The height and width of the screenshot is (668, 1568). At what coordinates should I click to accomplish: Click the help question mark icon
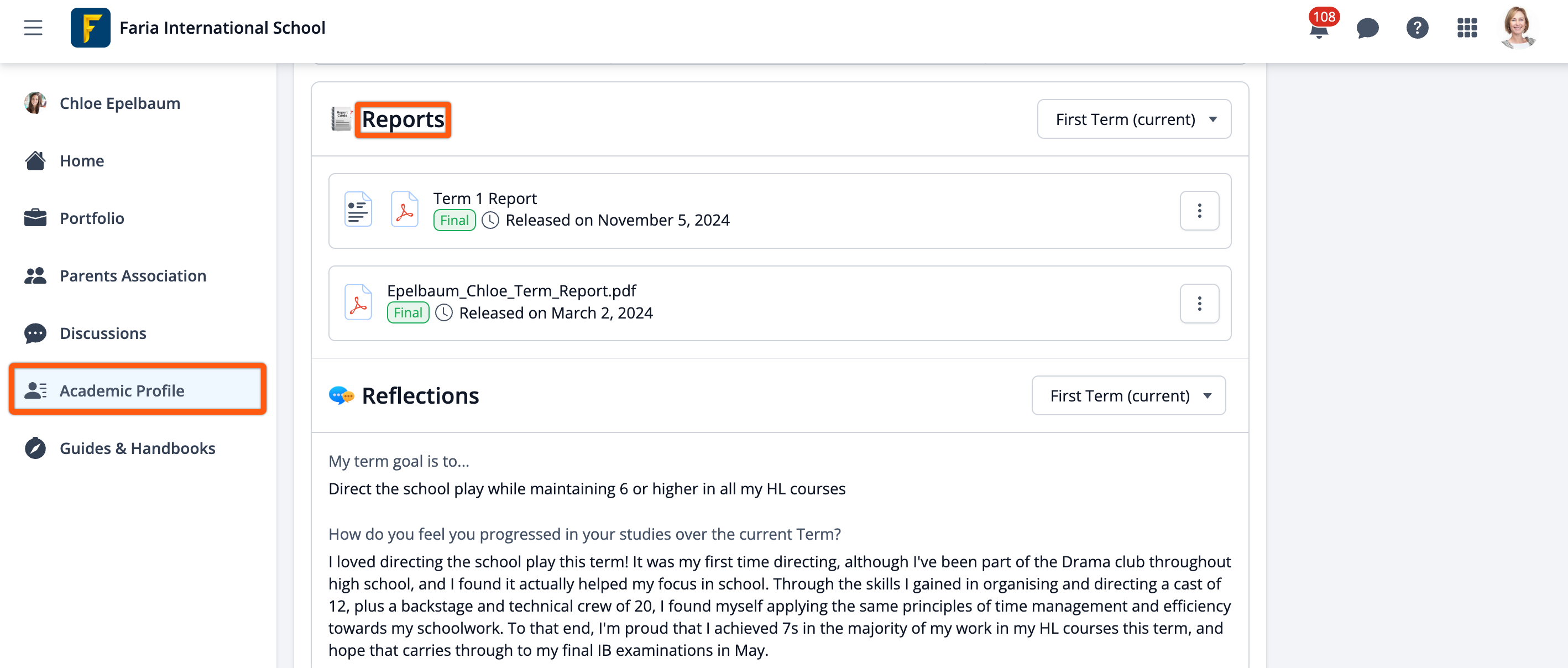pos(1417,28)
